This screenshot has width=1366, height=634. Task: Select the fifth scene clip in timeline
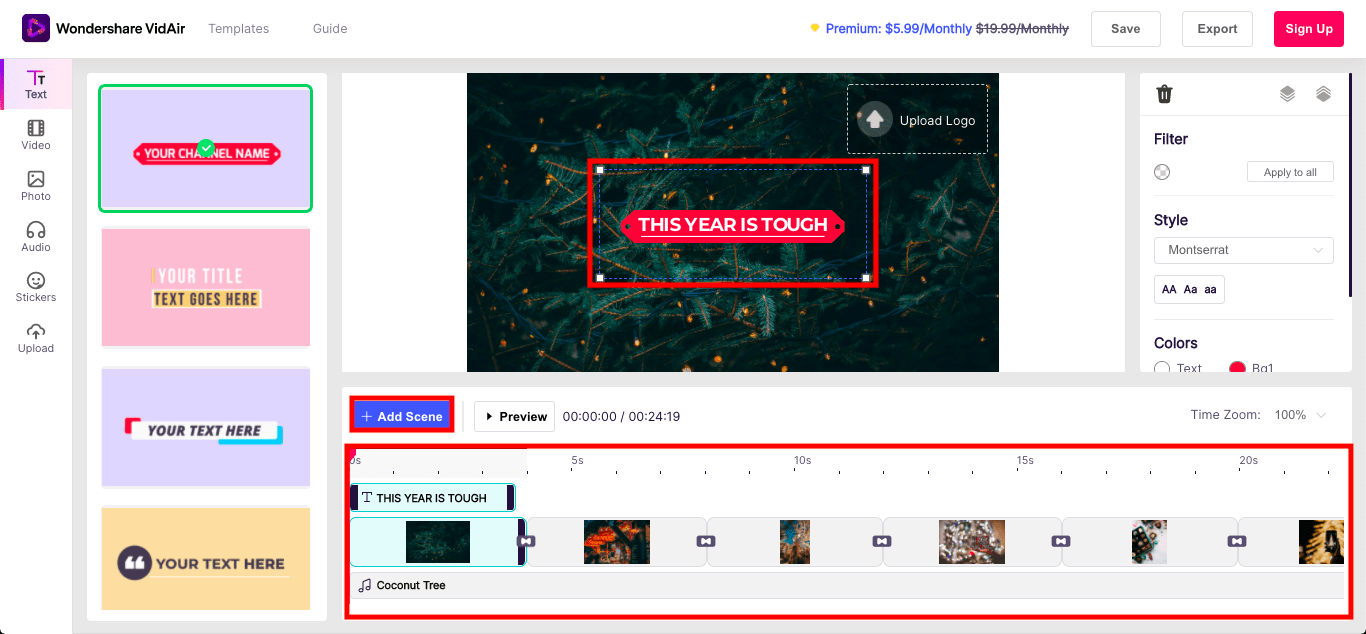(1149, 542)
